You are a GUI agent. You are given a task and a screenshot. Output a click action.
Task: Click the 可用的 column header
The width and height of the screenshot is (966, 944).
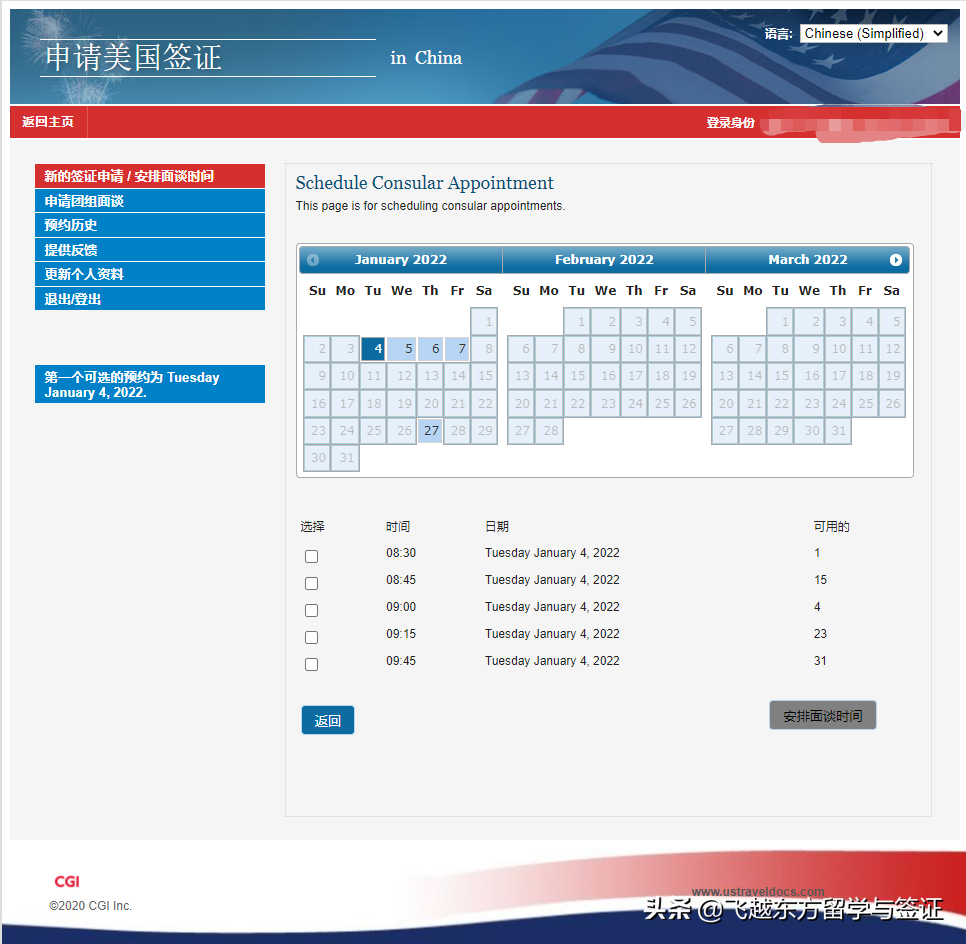[832, 527]
